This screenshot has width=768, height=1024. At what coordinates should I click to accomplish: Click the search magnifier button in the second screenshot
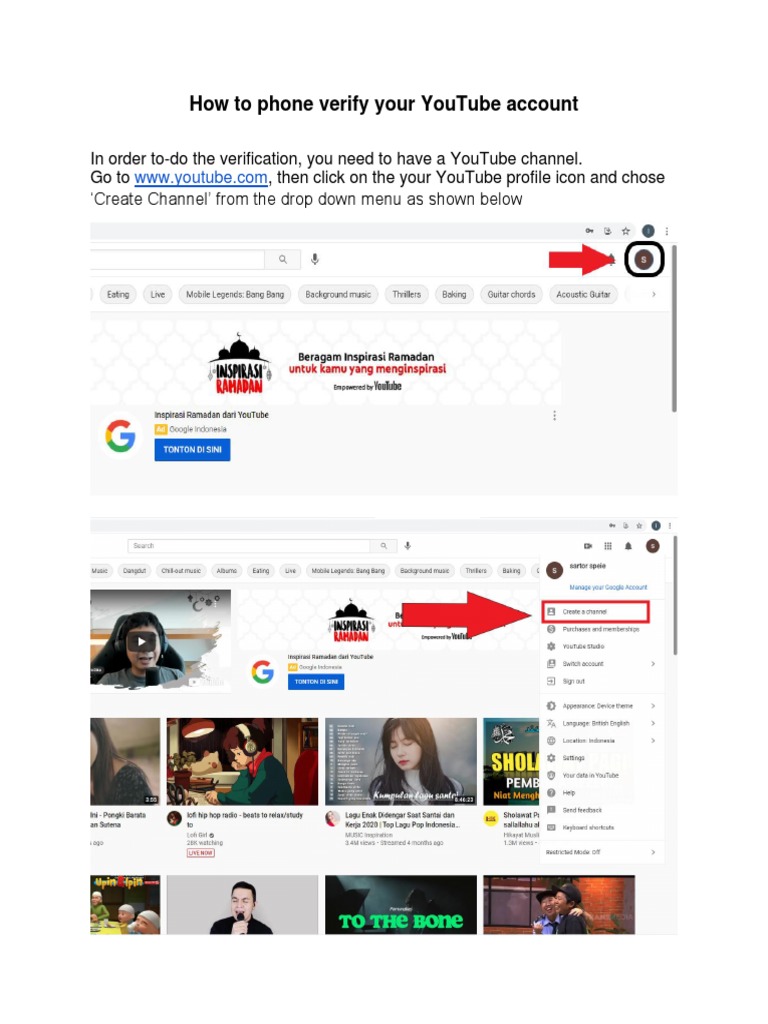point(384,546)
